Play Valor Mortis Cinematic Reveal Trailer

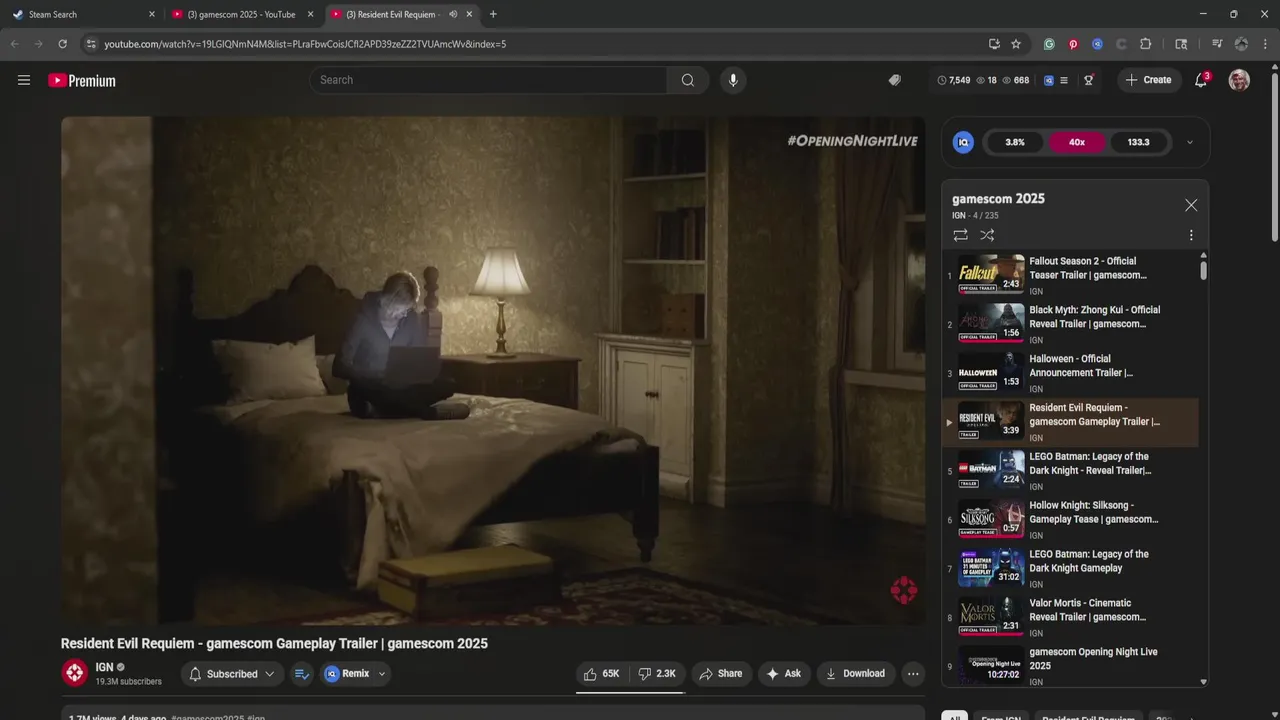pos(1072,617)
